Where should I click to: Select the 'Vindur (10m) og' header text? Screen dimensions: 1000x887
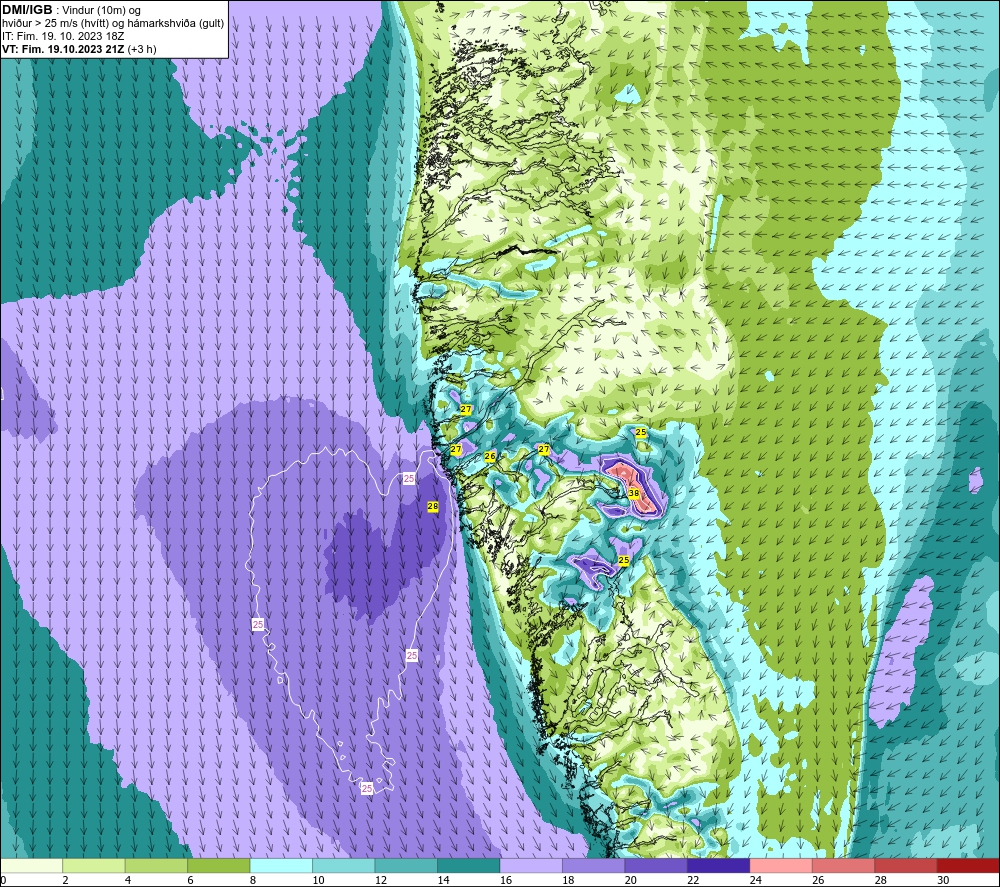(101, 11)
